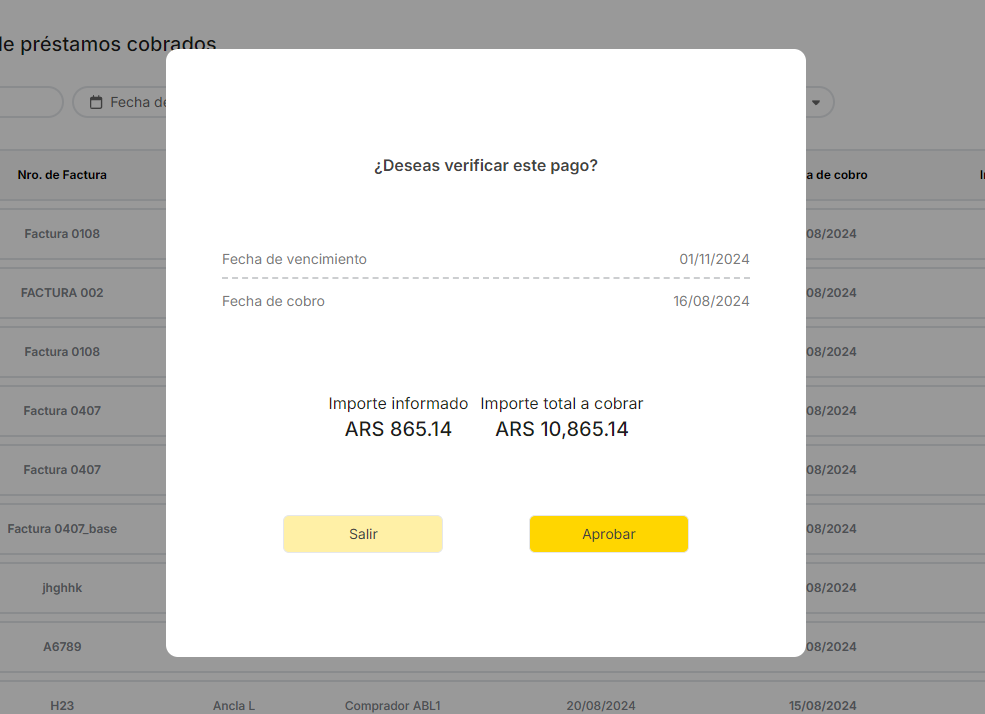The width and height of the screenshot is (985, 714).
Task: Click the 16/08/2024 collection date value
Action: pyautogui.click(x=711, y=301)
